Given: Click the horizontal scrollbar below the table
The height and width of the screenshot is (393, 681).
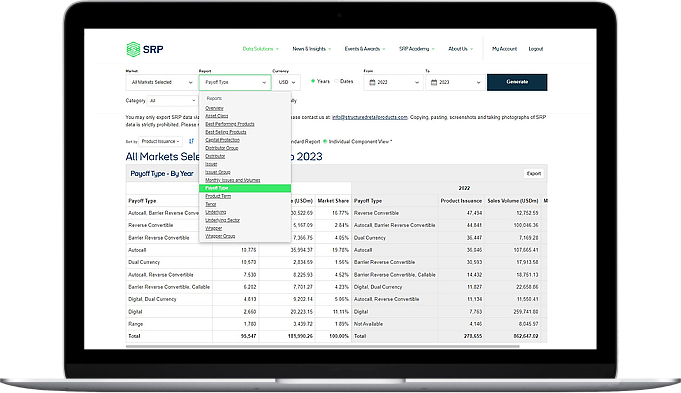Looking at the screenshot, I should tap(322, 347).
